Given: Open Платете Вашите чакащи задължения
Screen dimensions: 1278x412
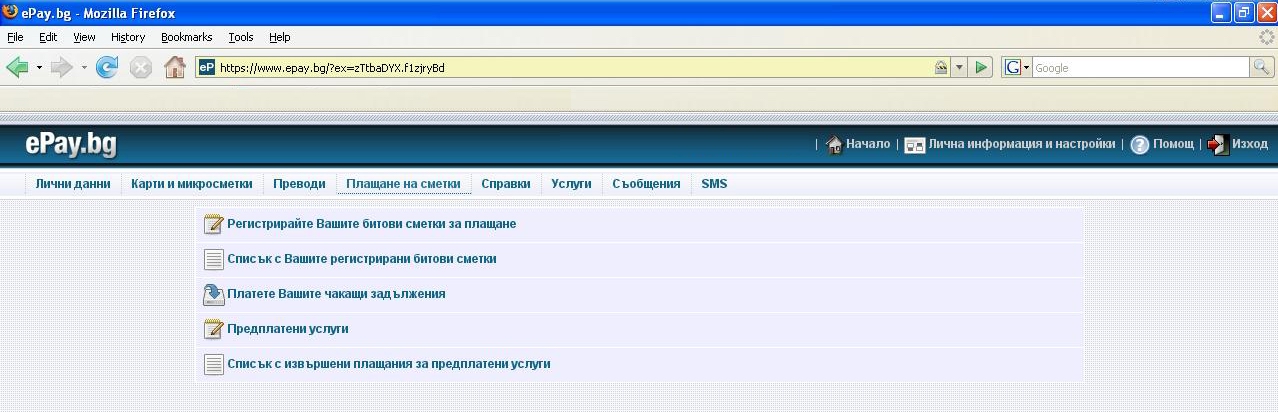Looking at the screenshot, I should [337, 294].
